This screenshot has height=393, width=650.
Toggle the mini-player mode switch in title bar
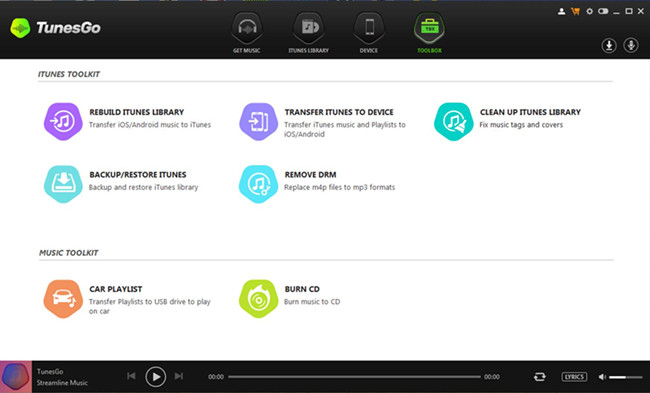coord(603,11)
